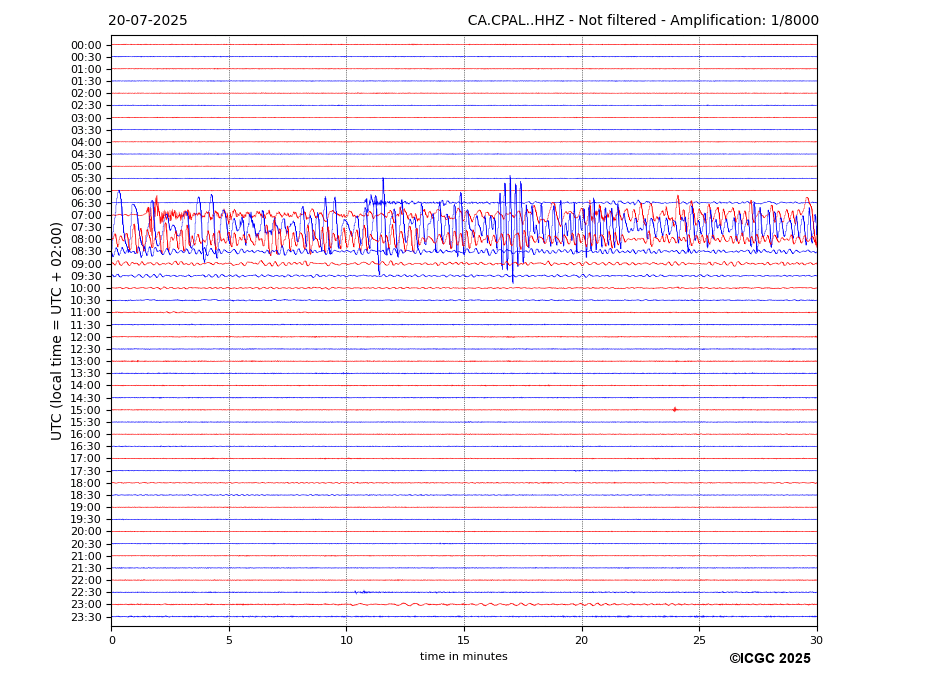Click the date label 20-07-2025
The image size is (927, 696).
pos(147,21)
